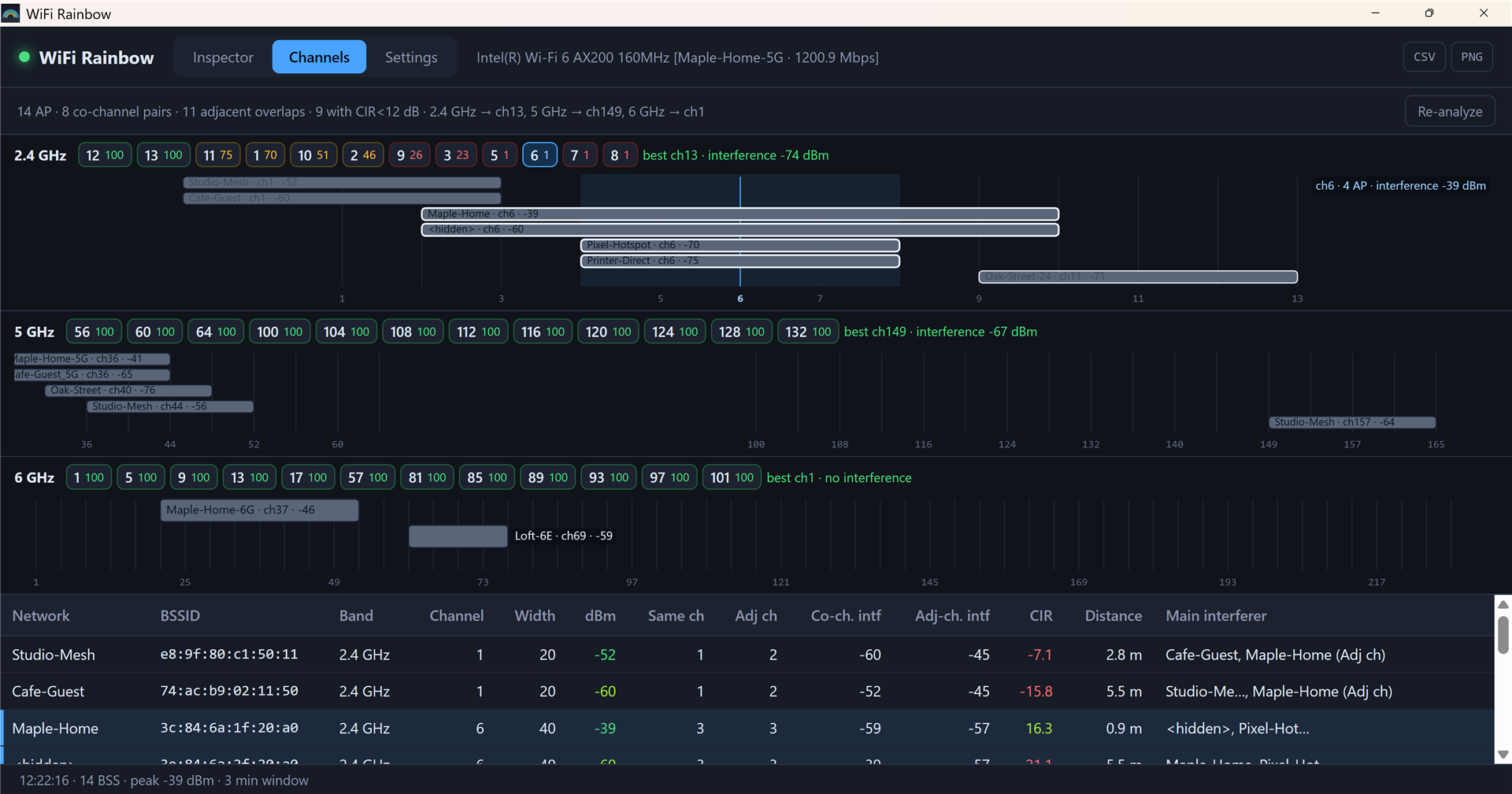Export data with the CSV button

[1424, 57]
